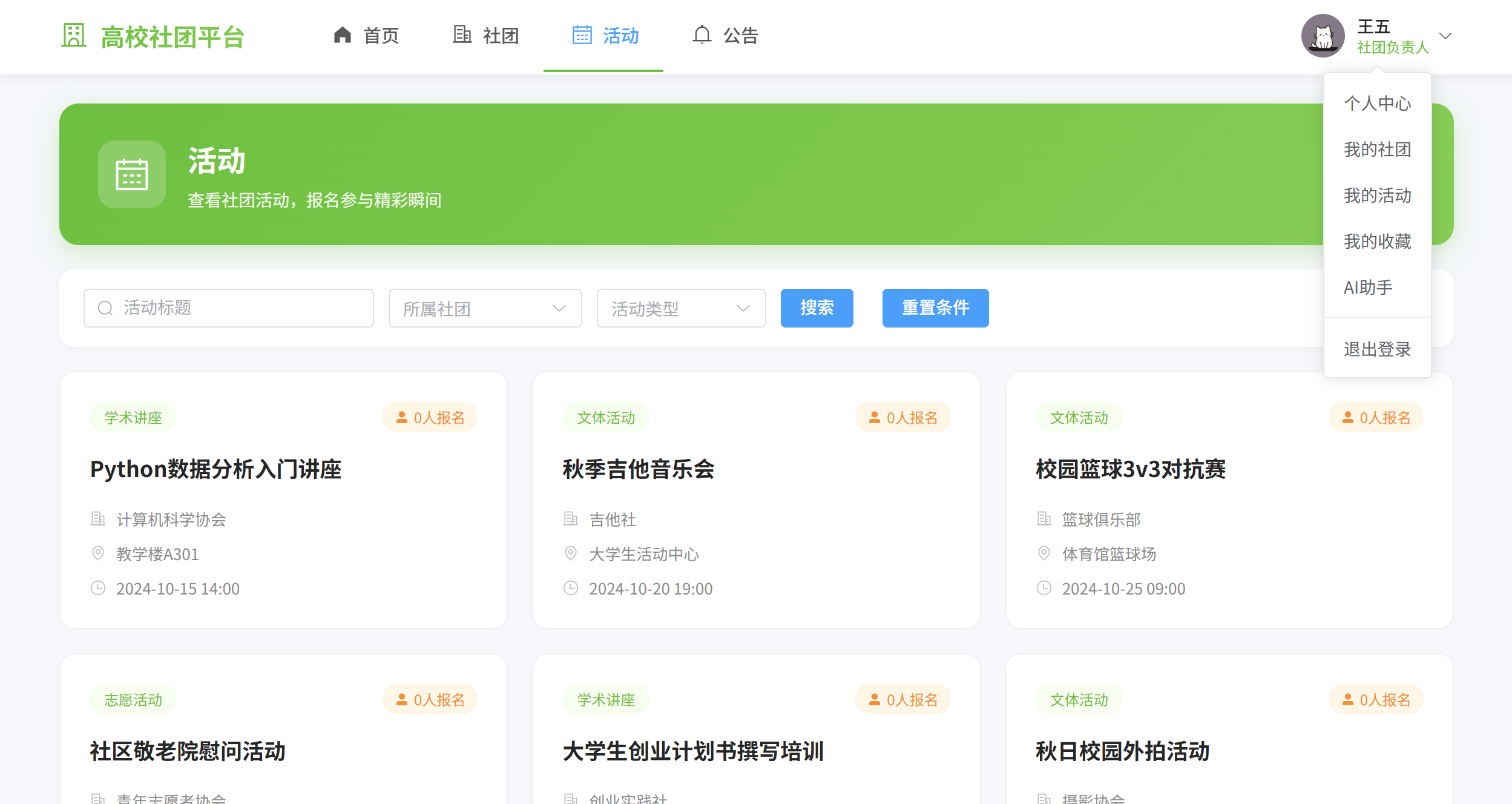This screenshot has width=1512, height=804.
Task: Click clock icon beside 2024-10-15 14:00
Action: pyautogui.click(x=98, y=588)
